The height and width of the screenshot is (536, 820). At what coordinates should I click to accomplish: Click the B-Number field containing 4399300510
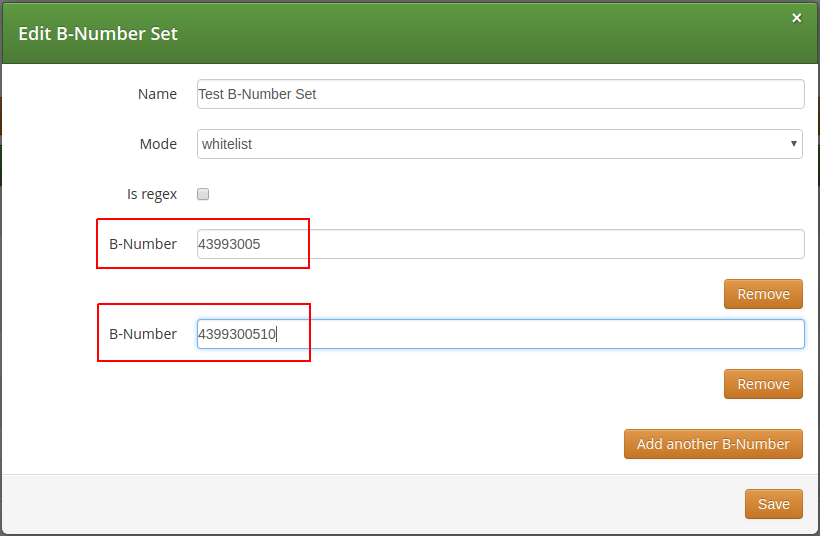(x=500, y=334)
